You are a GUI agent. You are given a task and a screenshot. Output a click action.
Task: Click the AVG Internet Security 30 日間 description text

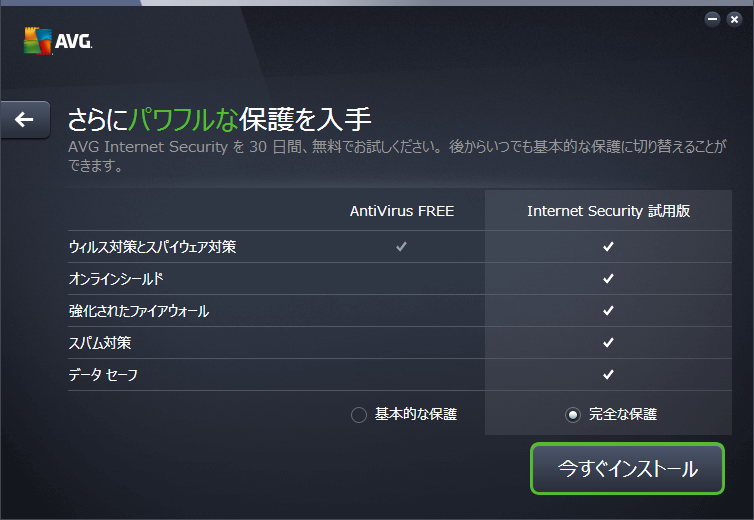[x=397, y=155]
